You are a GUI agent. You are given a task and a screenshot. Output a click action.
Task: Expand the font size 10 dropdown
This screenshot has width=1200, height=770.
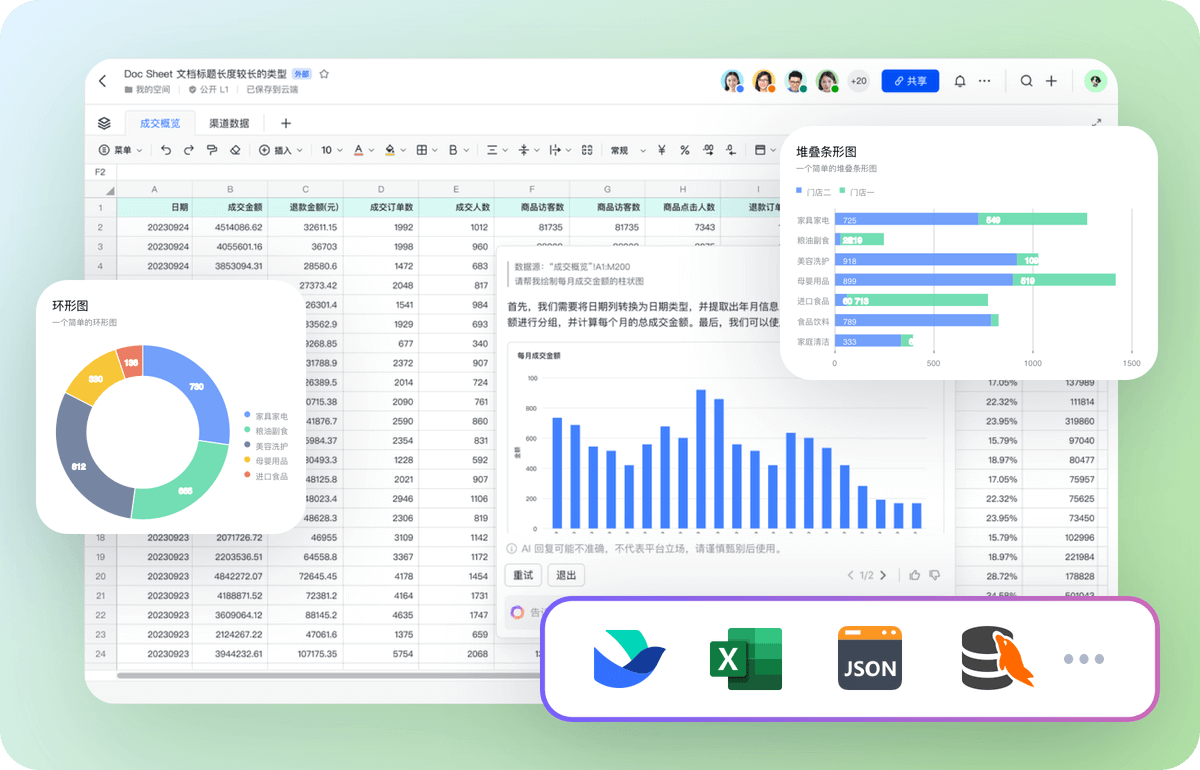coord(332,150)
